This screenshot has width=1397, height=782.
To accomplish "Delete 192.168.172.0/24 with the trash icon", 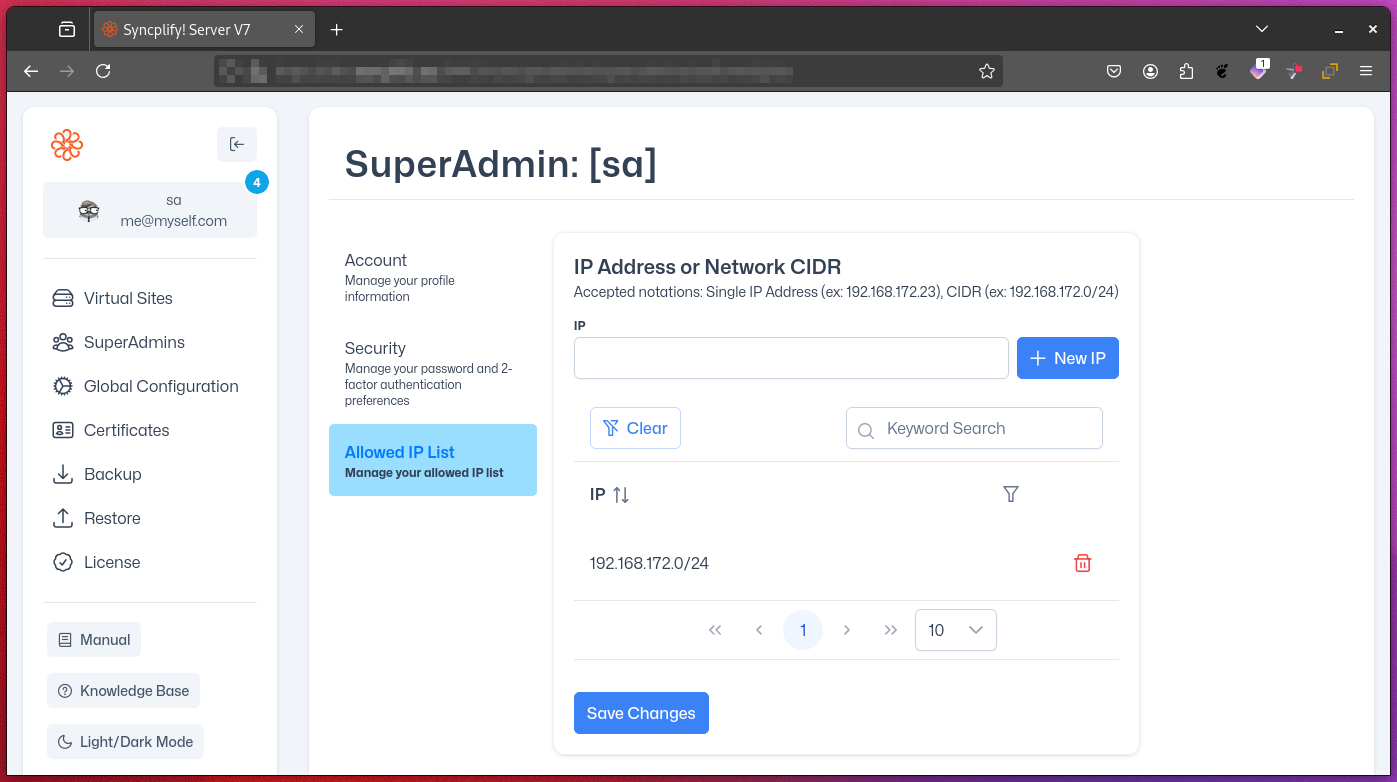I will pyautogui.click(x=1082, y=562).
